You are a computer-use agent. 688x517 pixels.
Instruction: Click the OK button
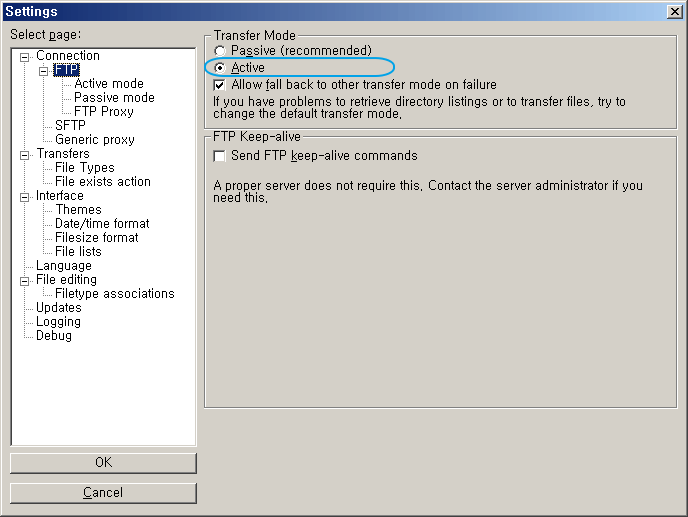(103, 463)
